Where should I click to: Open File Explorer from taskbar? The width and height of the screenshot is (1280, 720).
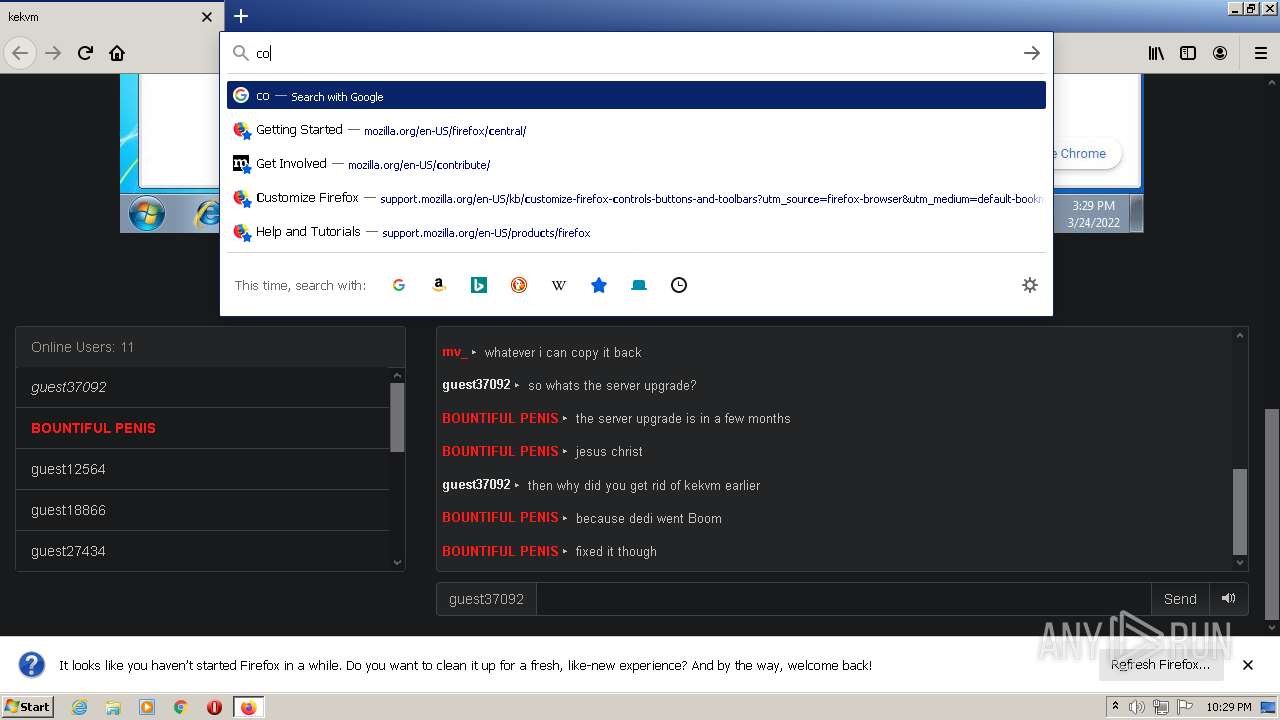tap(113, 707)
